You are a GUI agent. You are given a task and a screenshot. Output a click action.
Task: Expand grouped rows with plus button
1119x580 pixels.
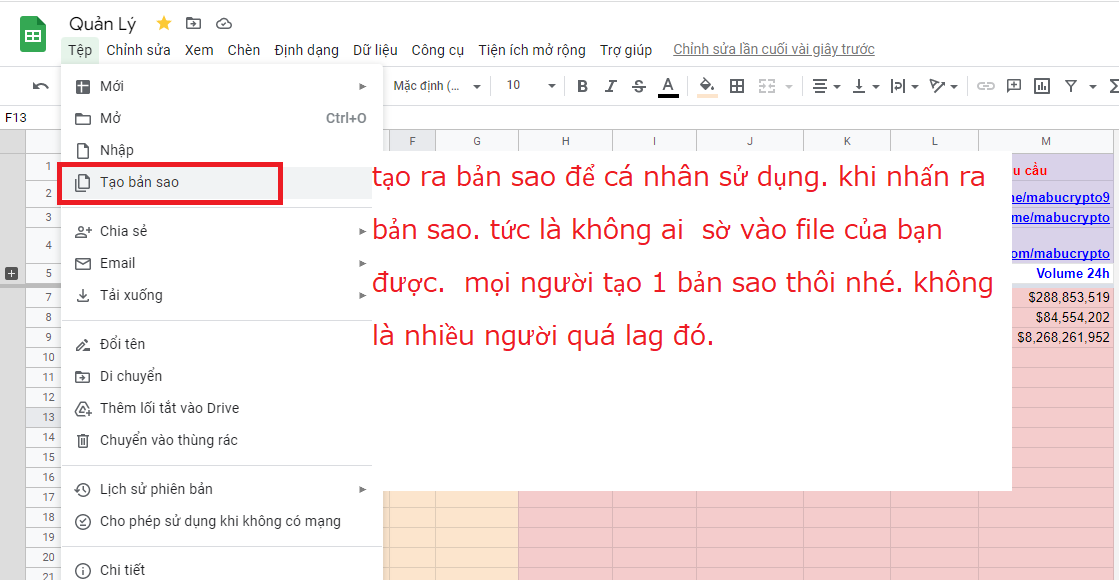(x=11, y=273)
